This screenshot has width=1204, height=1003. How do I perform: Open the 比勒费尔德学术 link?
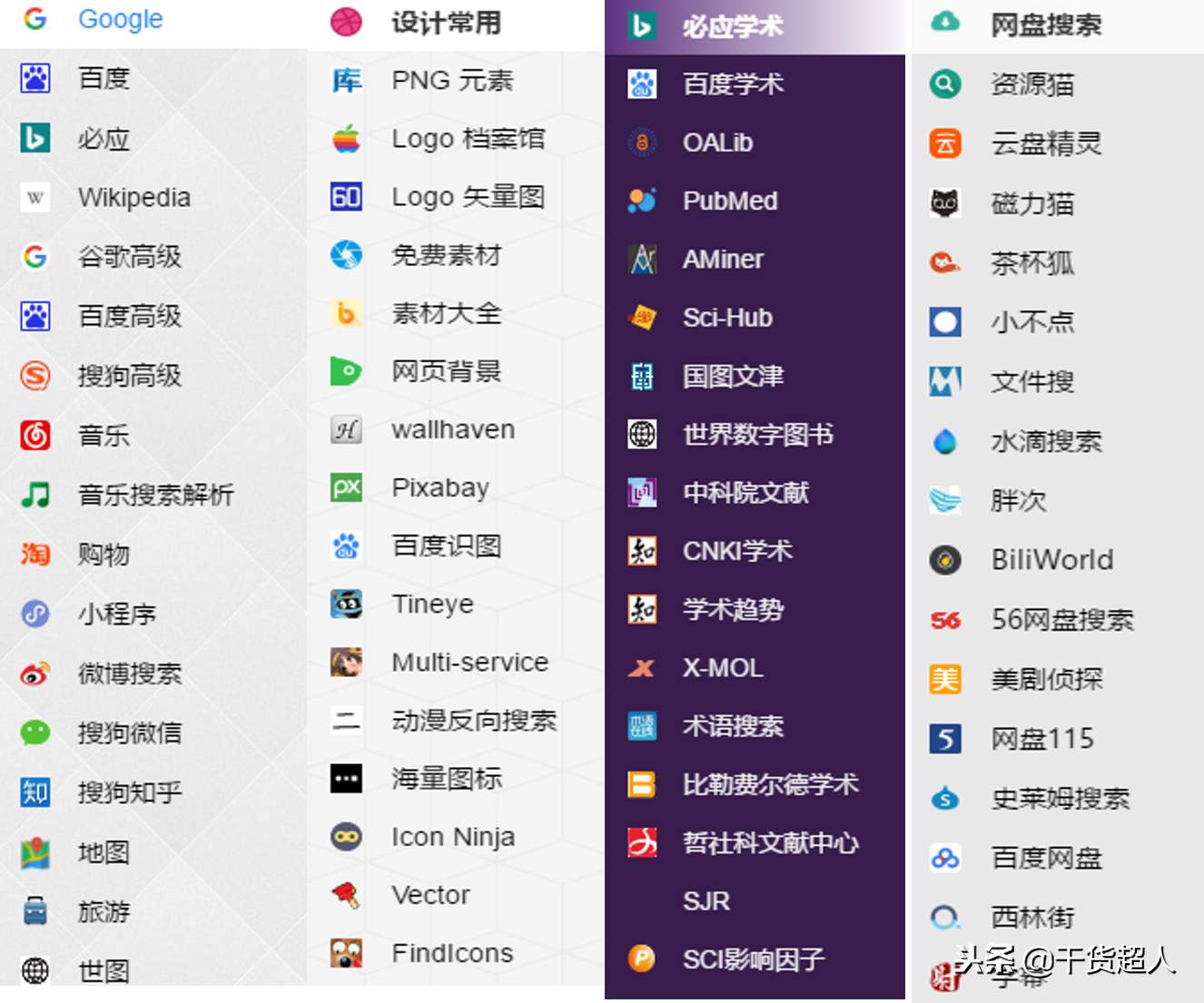coord(770,784)
